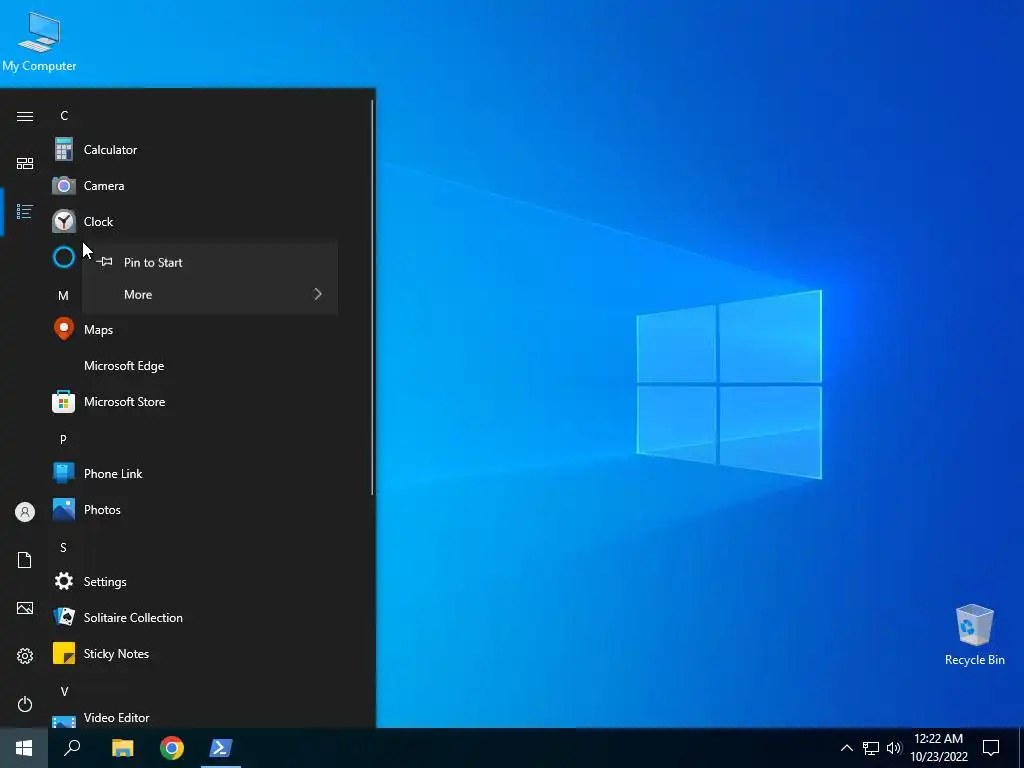Viewport: 1024px width, 768px height.
Task: Click the letter C section header
Action: [64, 116]
